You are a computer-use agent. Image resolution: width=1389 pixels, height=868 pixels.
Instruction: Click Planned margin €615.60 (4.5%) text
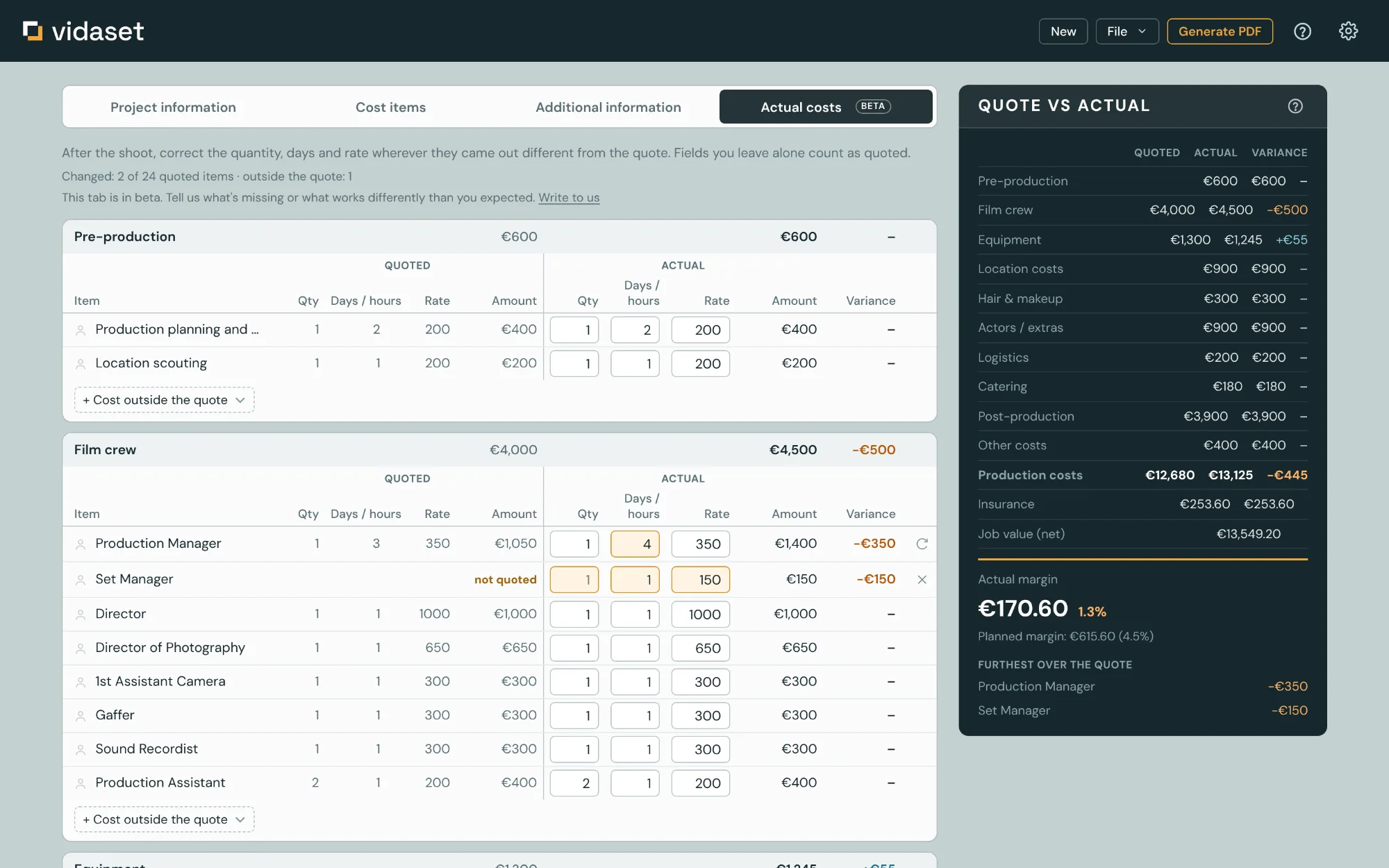(x=1065, y=636)
